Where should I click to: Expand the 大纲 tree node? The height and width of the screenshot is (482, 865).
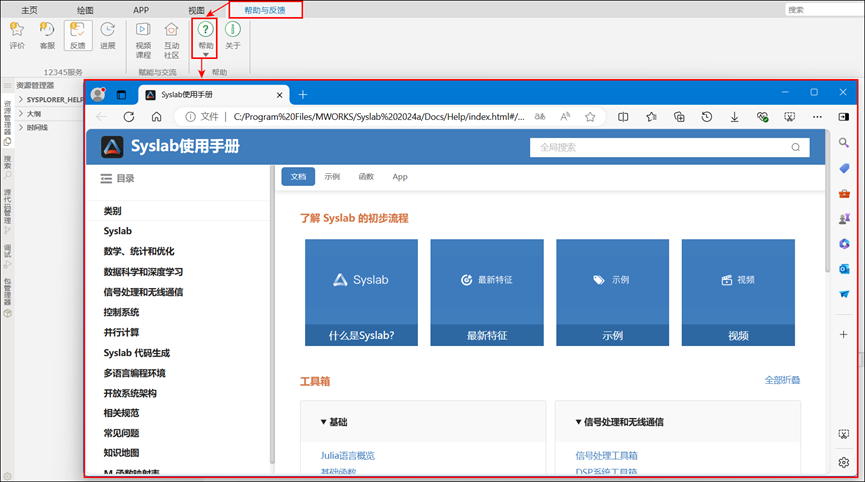pyautogui.click(x=21, y=114)
